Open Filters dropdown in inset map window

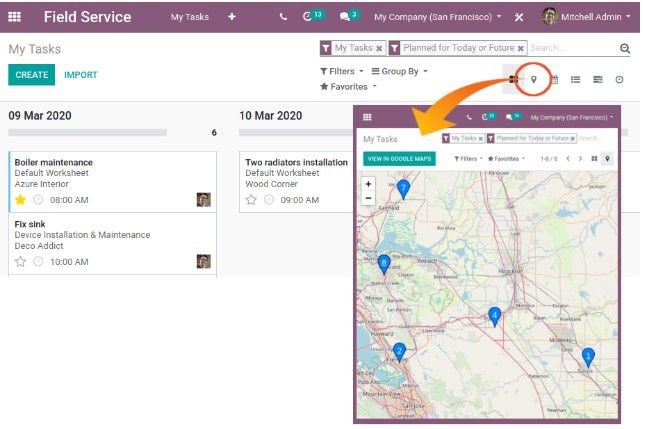pos(468,159)
